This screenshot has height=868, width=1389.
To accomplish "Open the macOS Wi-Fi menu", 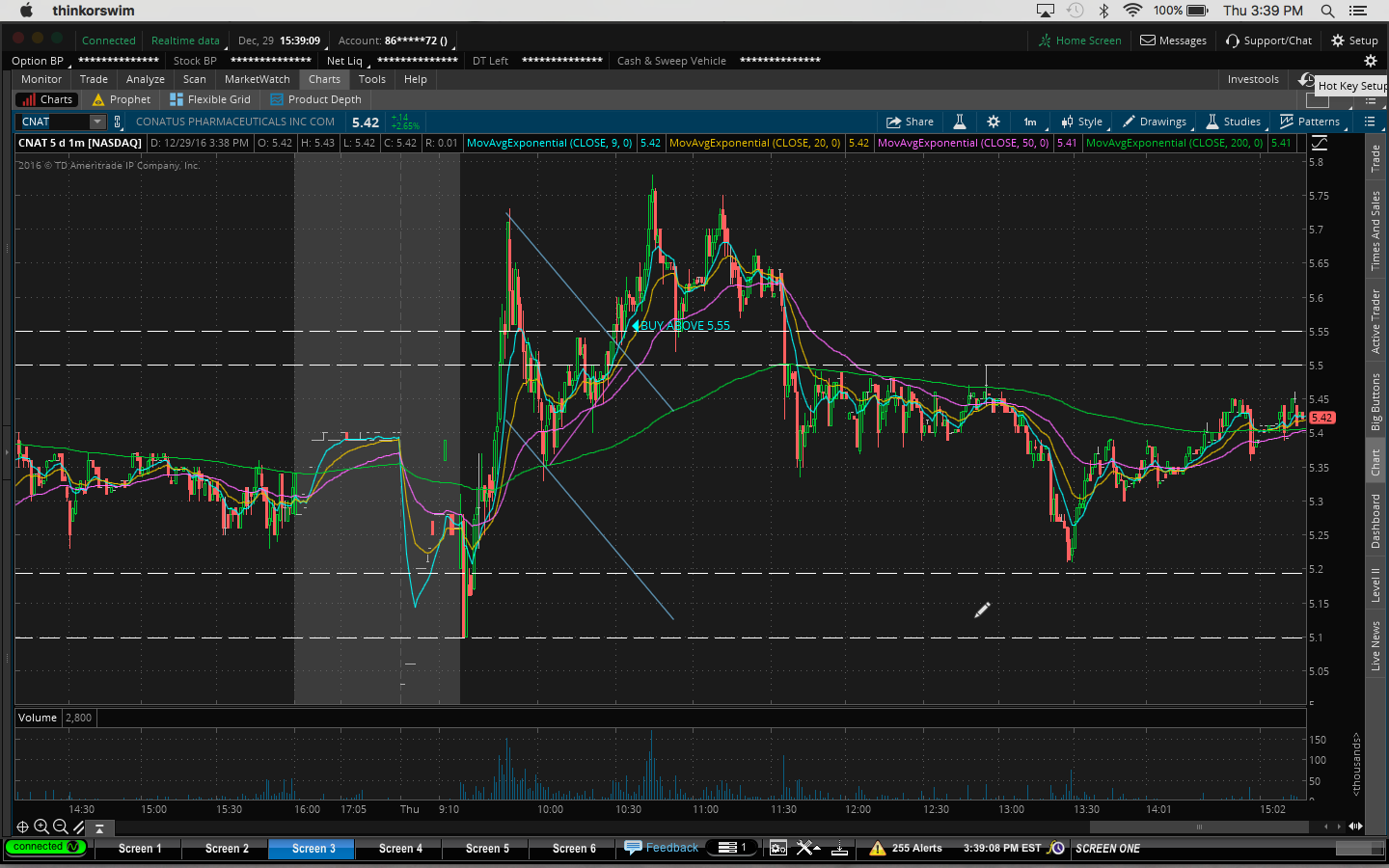I will 1132,11.
